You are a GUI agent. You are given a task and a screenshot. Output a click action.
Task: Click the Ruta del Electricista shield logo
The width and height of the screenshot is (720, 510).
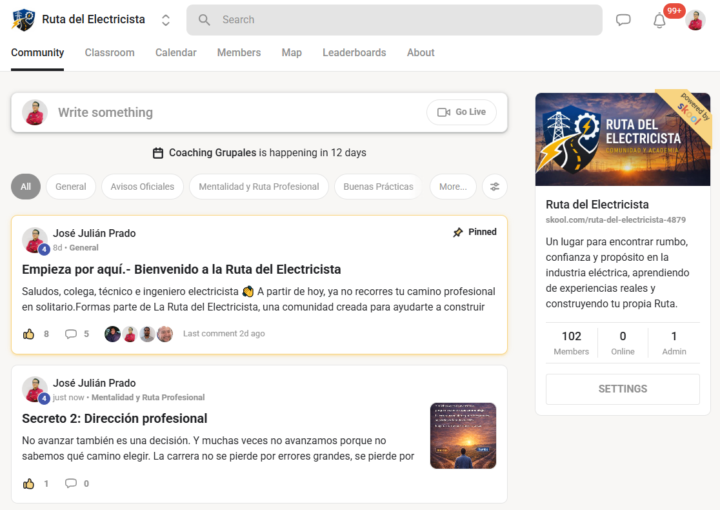pos(23,20)
